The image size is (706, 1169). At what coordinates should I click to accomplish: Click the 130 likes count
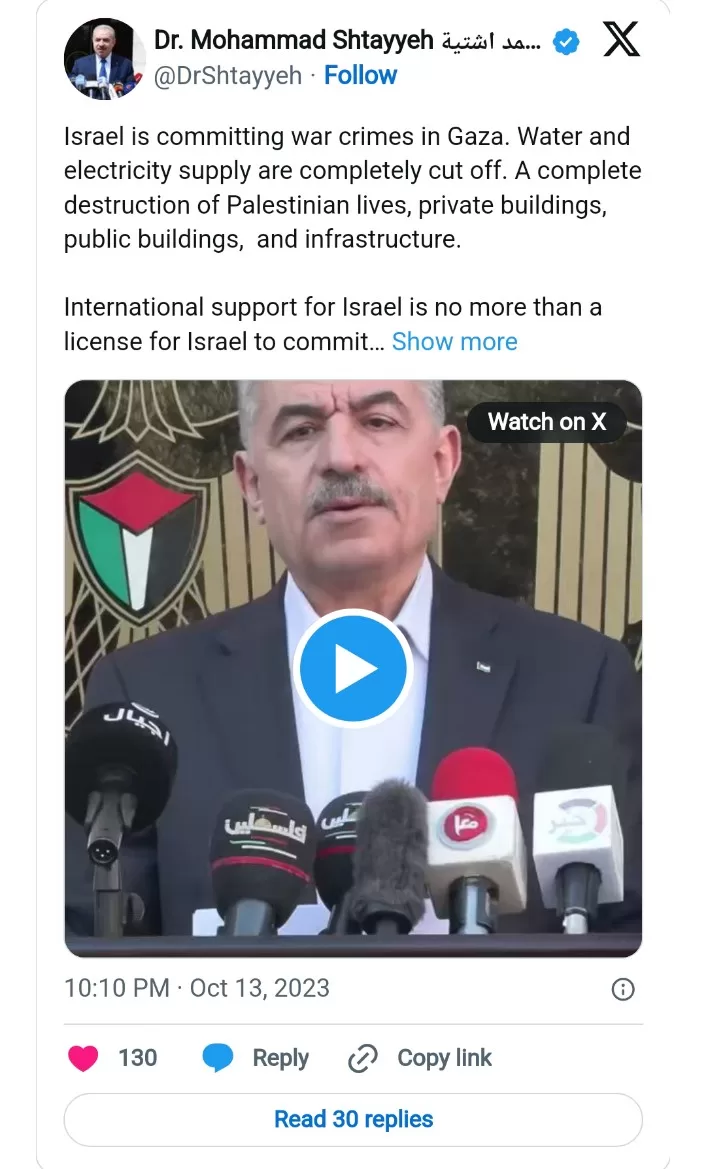point(138,1058)
